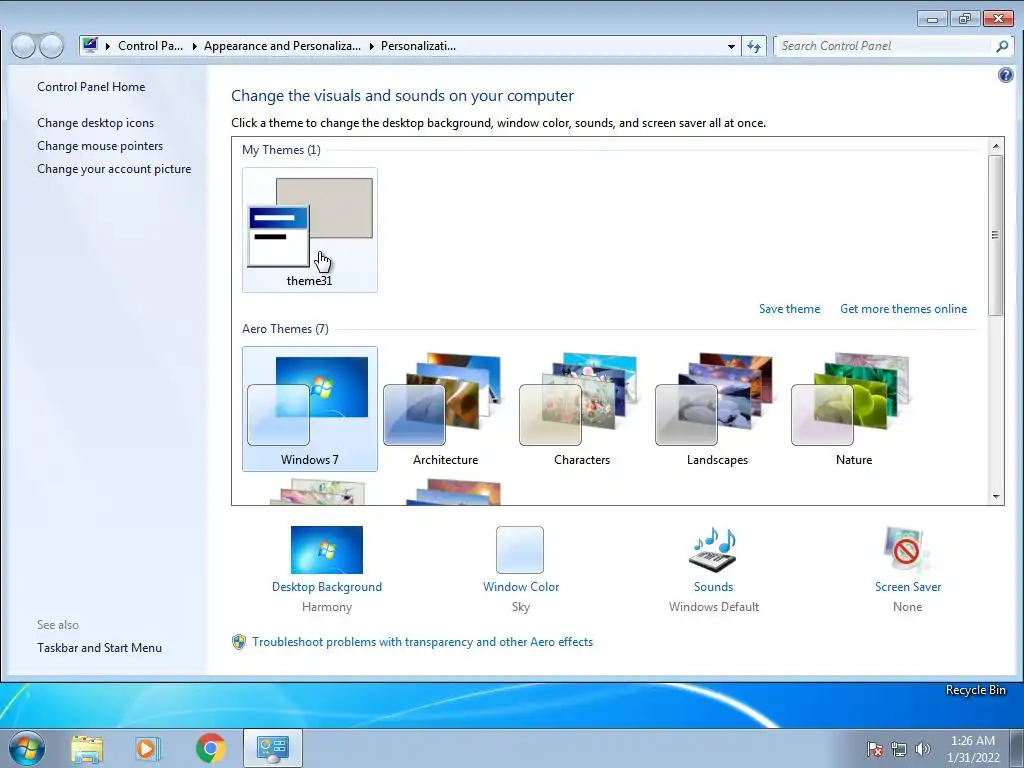Image resolution: width=1024 pixels, height=768 pixels.
Task: Click the Refresh button in address bar
Action: (754, 46)
